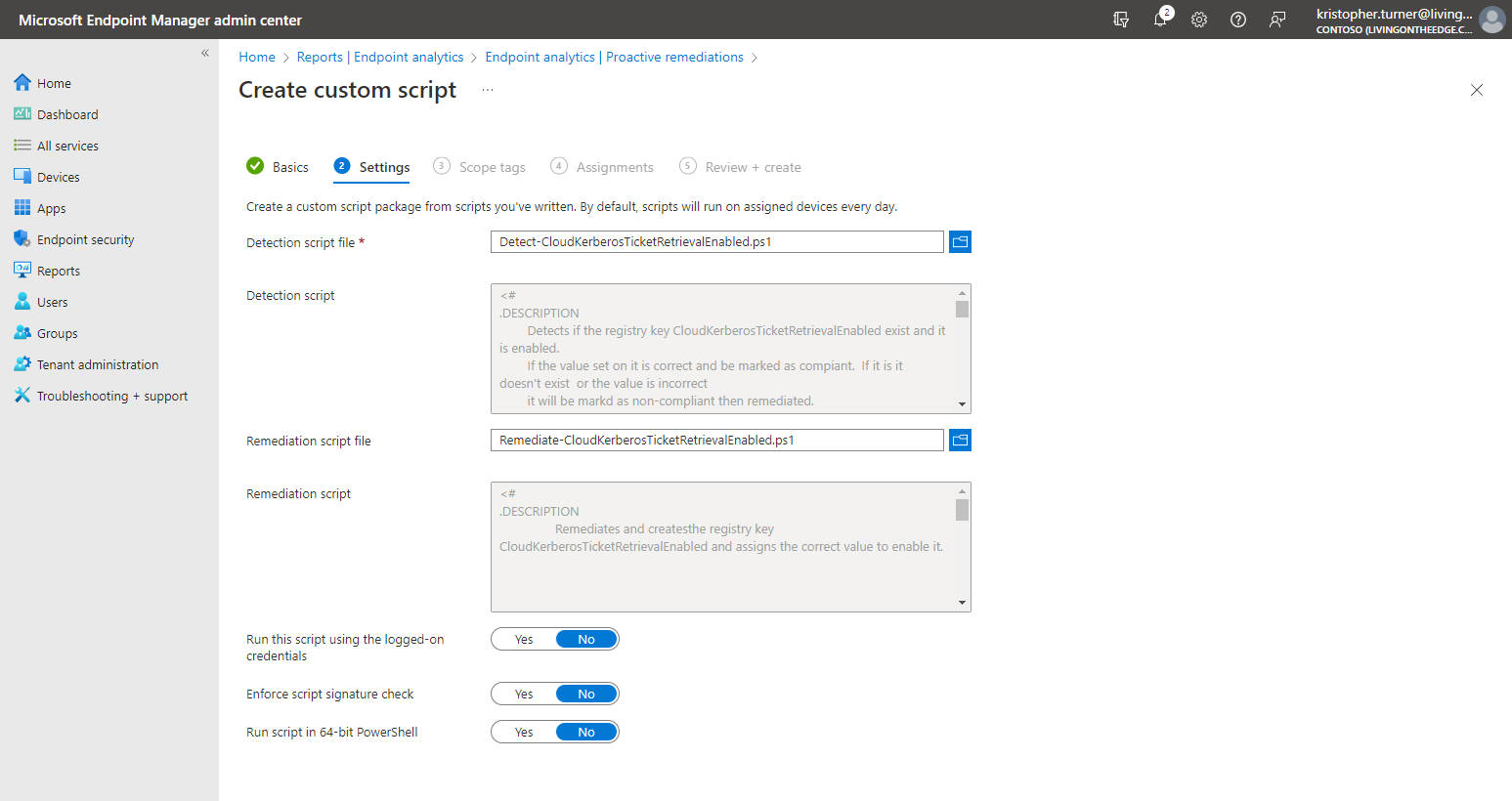Image resolution: width=1512 pixels, height=801 pixels.
Task: Set logged-on credentials option to Yes
Action: [524, 639]
